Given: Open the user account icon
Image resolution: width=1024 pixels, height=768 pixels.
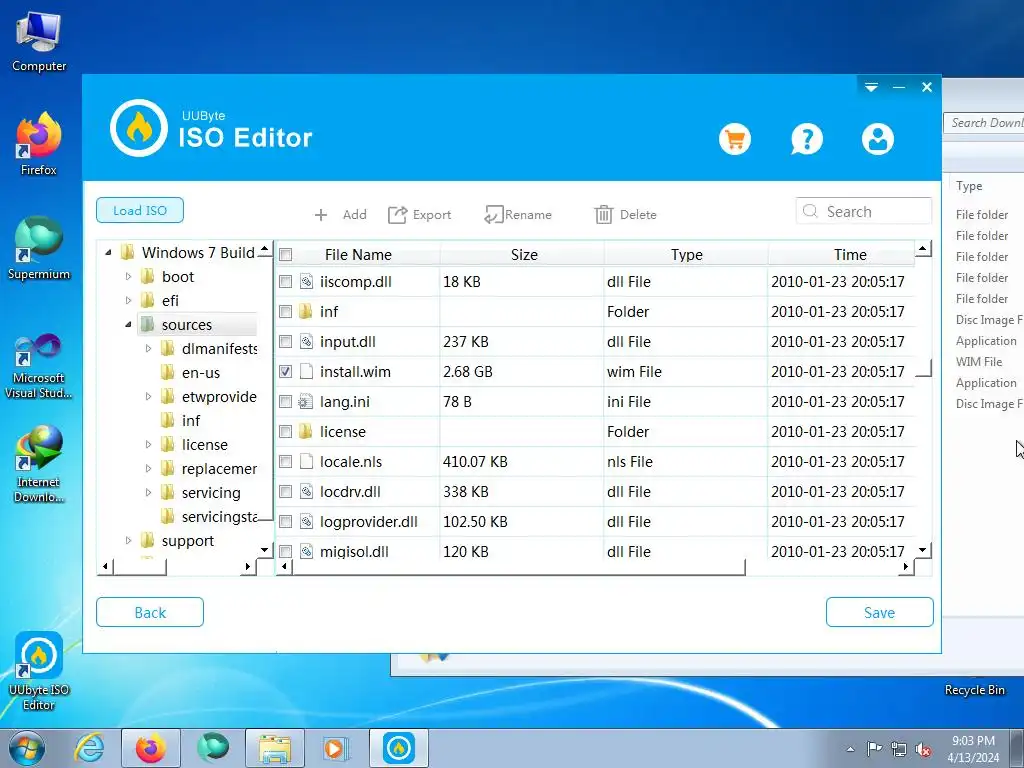Looking at the screenshot, I should (x=878, y=139).
